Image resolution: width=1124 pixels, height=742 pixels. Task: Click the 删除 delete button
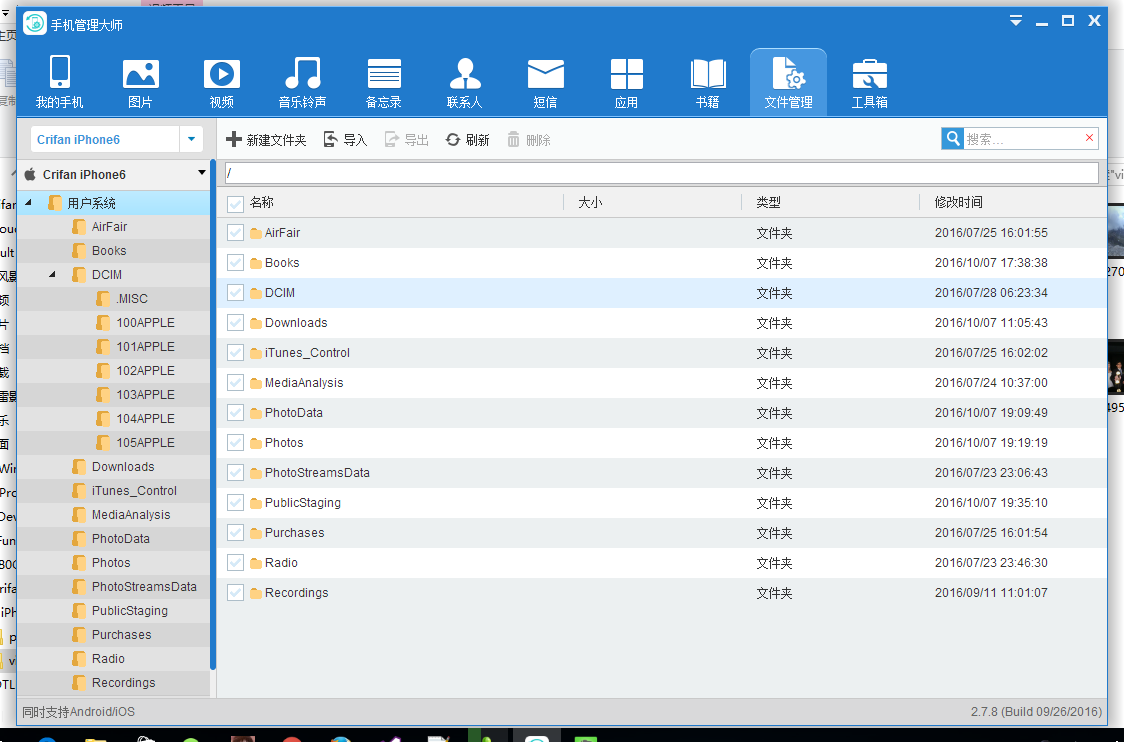point(529,140)
